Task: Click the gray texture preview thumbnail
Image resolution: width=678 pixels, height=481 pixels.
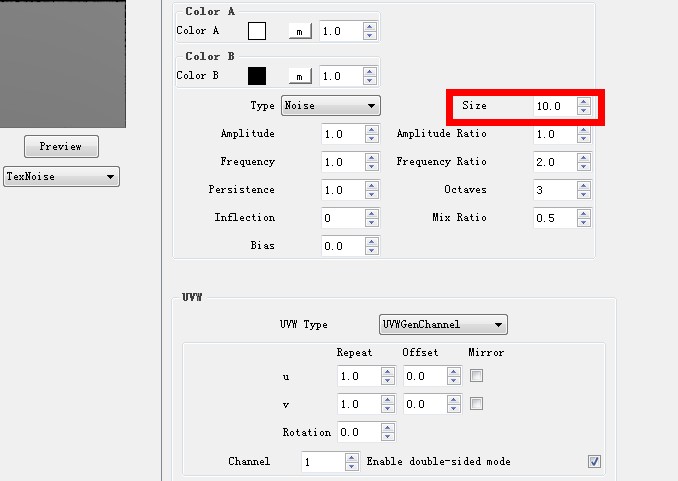Action: pos(63,64)
